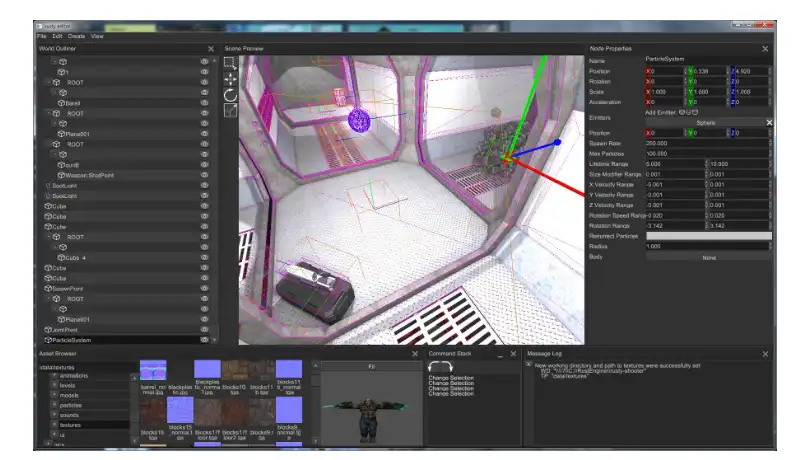Toggle visibility of the Barrel node
799x460 pixels.
pyautogui.click(x=204, y=103)
